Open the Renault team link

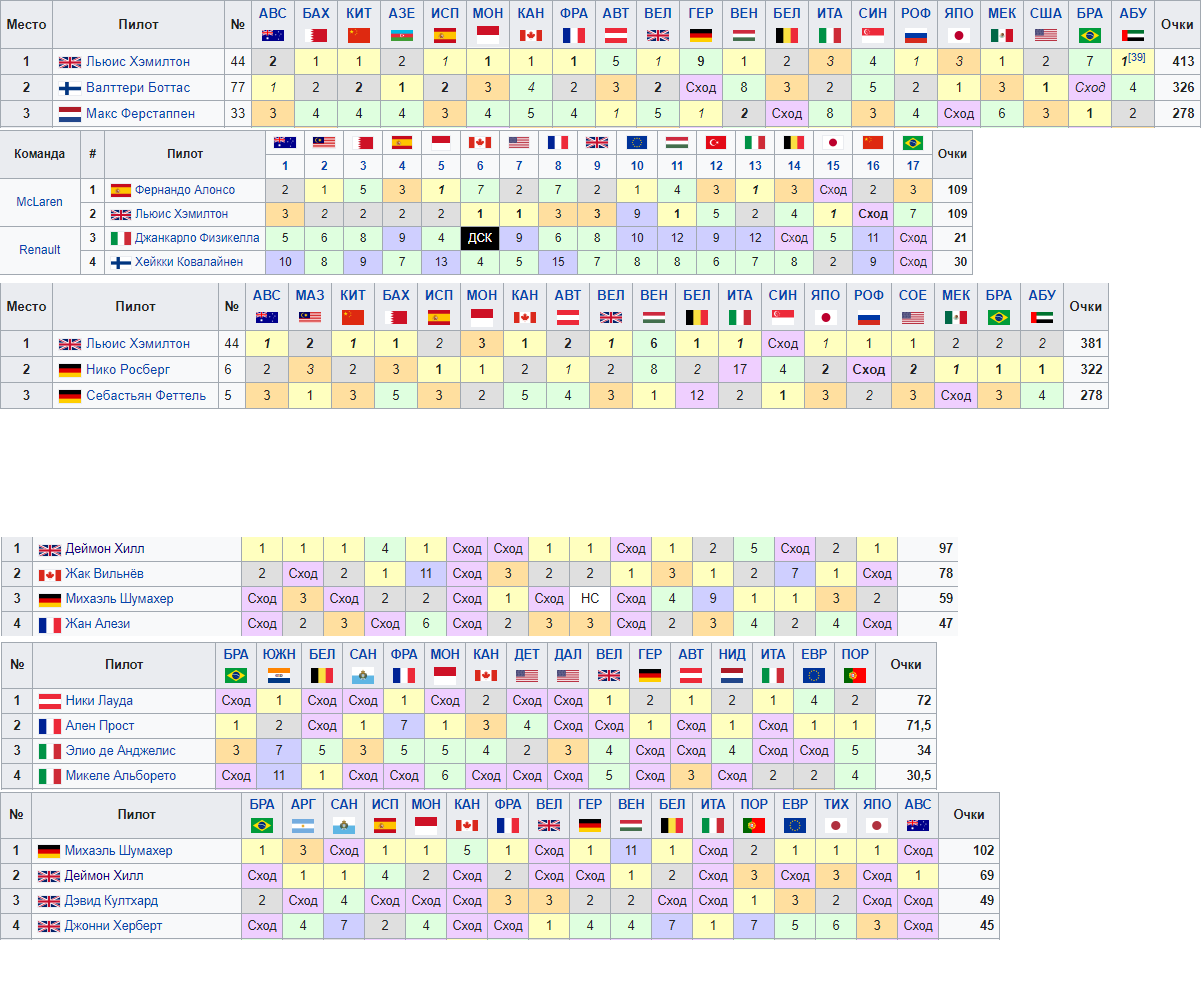click(x=40, y=250)
